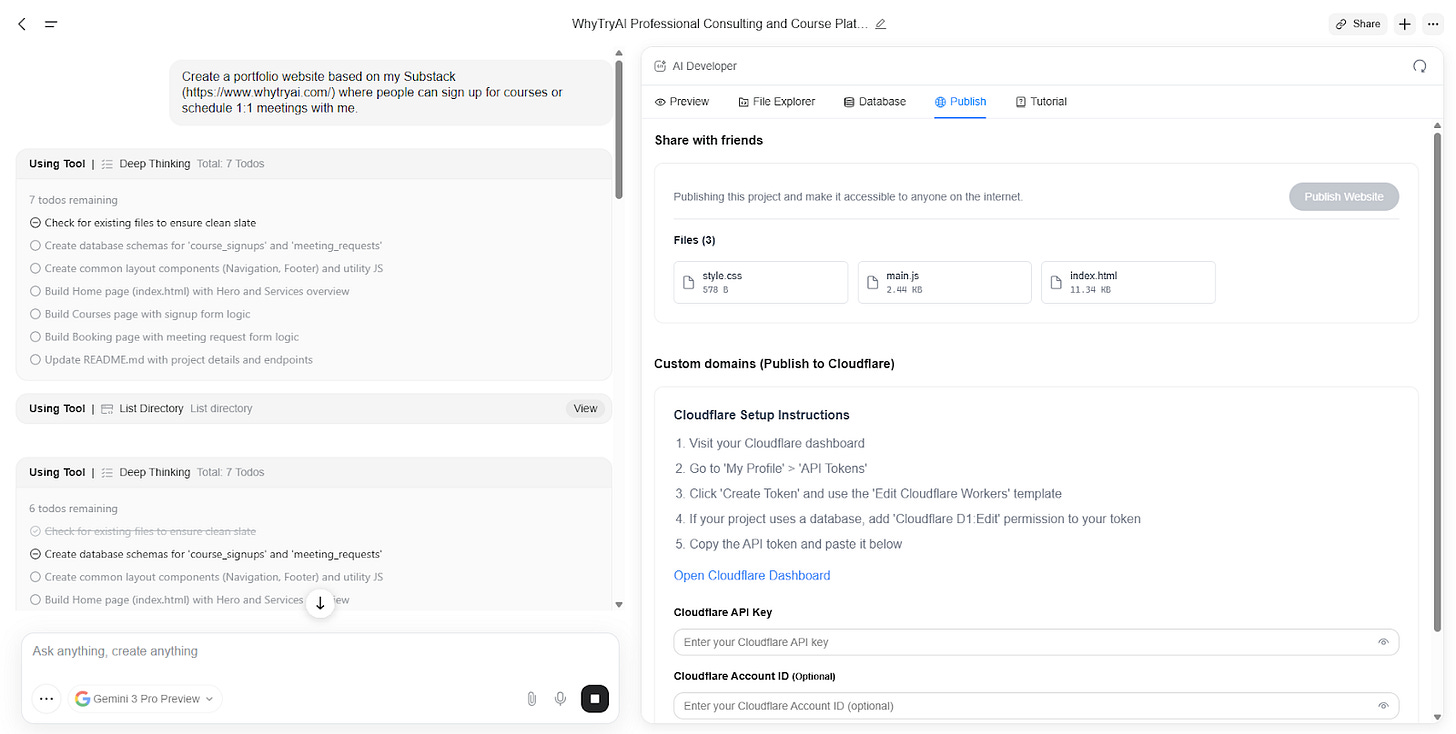Screen dimensions: 1456x734
Task: Stop generation using the stop button
Action: click(594, 698)
